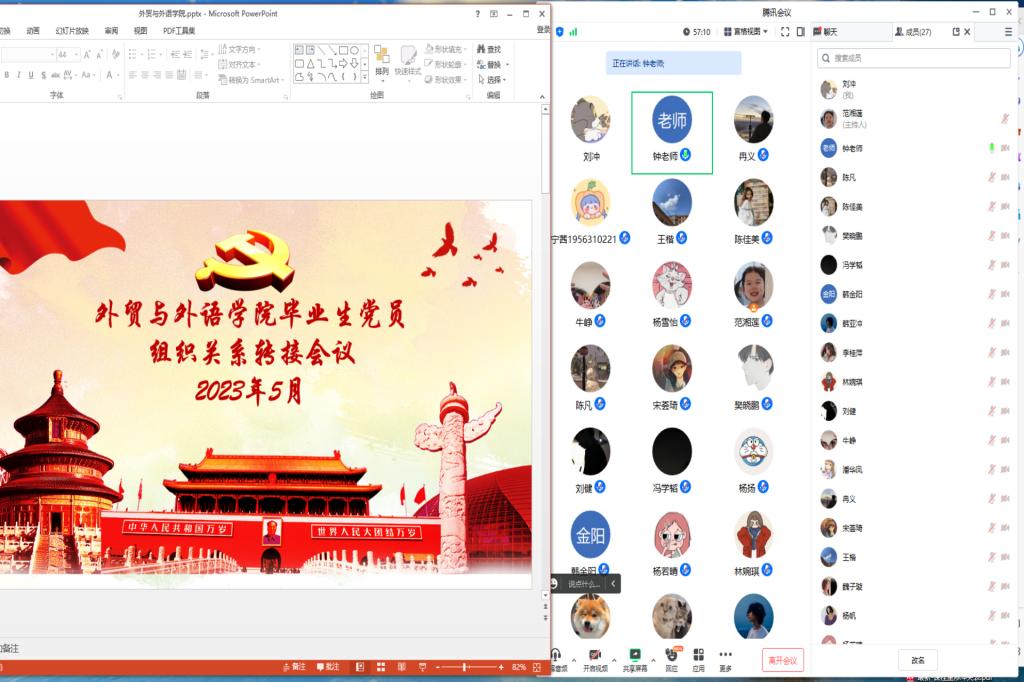The height and width of the screenshot is (682, 1024).
Task: Select the oval shape in shapes gallery
Action: [x=354, y=50]
